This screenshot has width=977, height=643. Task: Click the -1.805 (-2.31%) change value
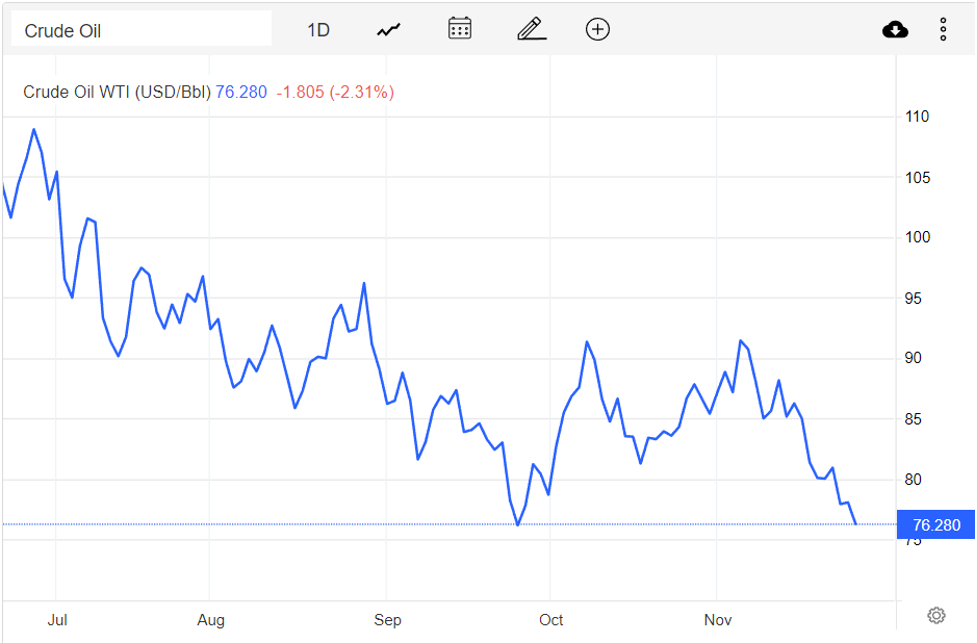[333, 92]
